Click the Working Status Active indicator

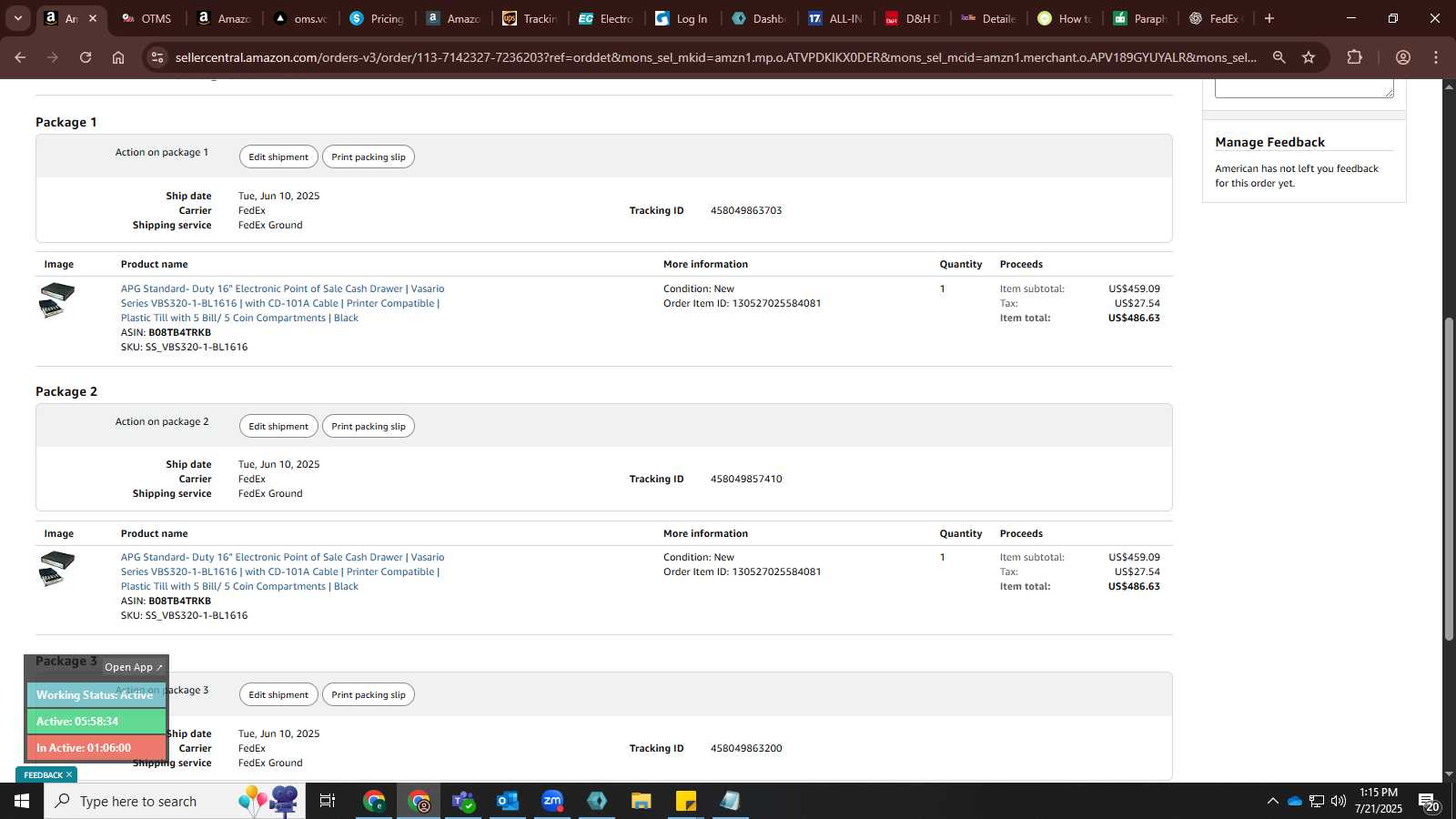coord(96,694)
